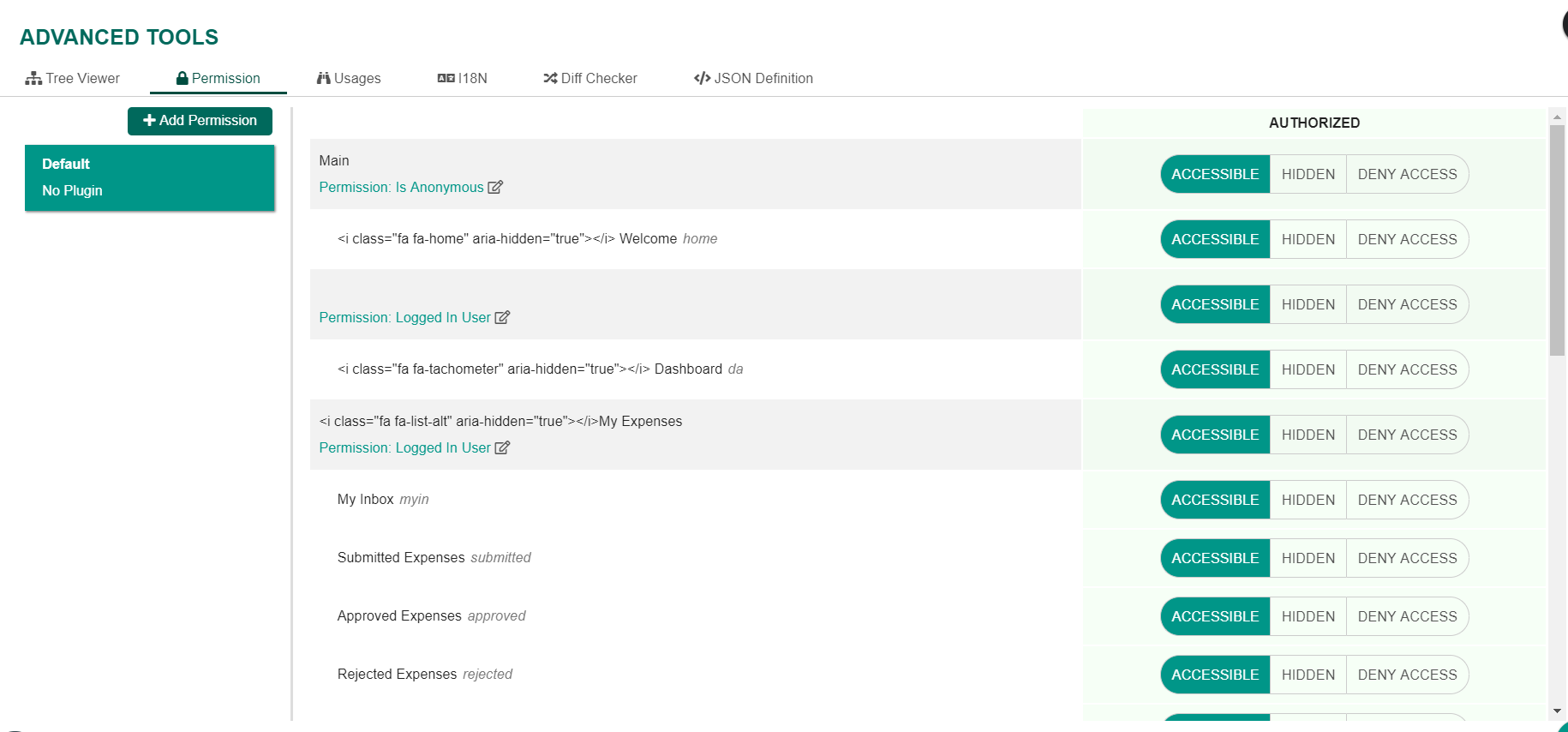Click the edit icon beside Is Anonymous permission
This screenshot has height=732, width=1568.
pyautogui.click(x=495, y=187)
